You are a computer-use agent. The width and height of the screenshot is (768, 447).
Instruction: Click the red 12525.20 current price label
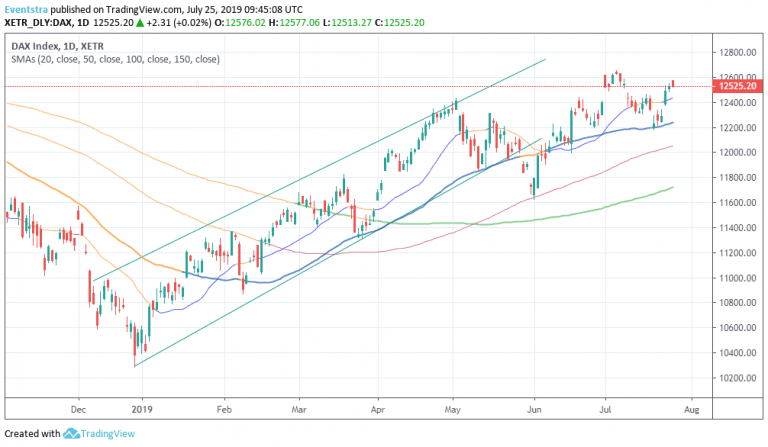[735, 87]
